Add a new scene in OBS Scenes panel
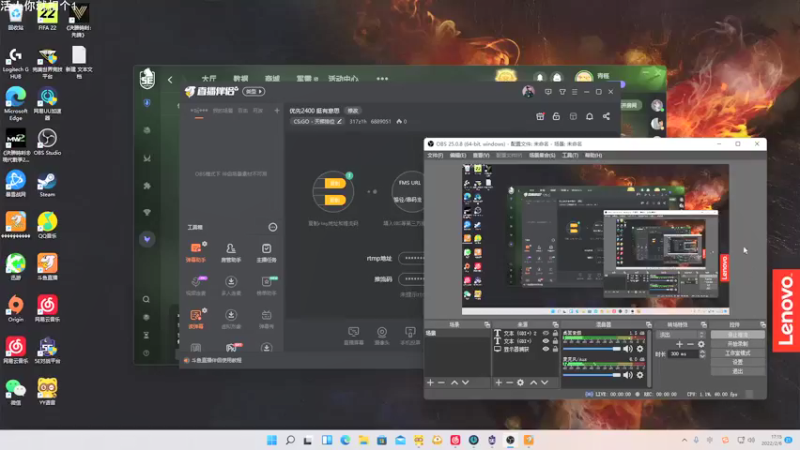Viewport: 800px width, 450px height. [430, 383]
